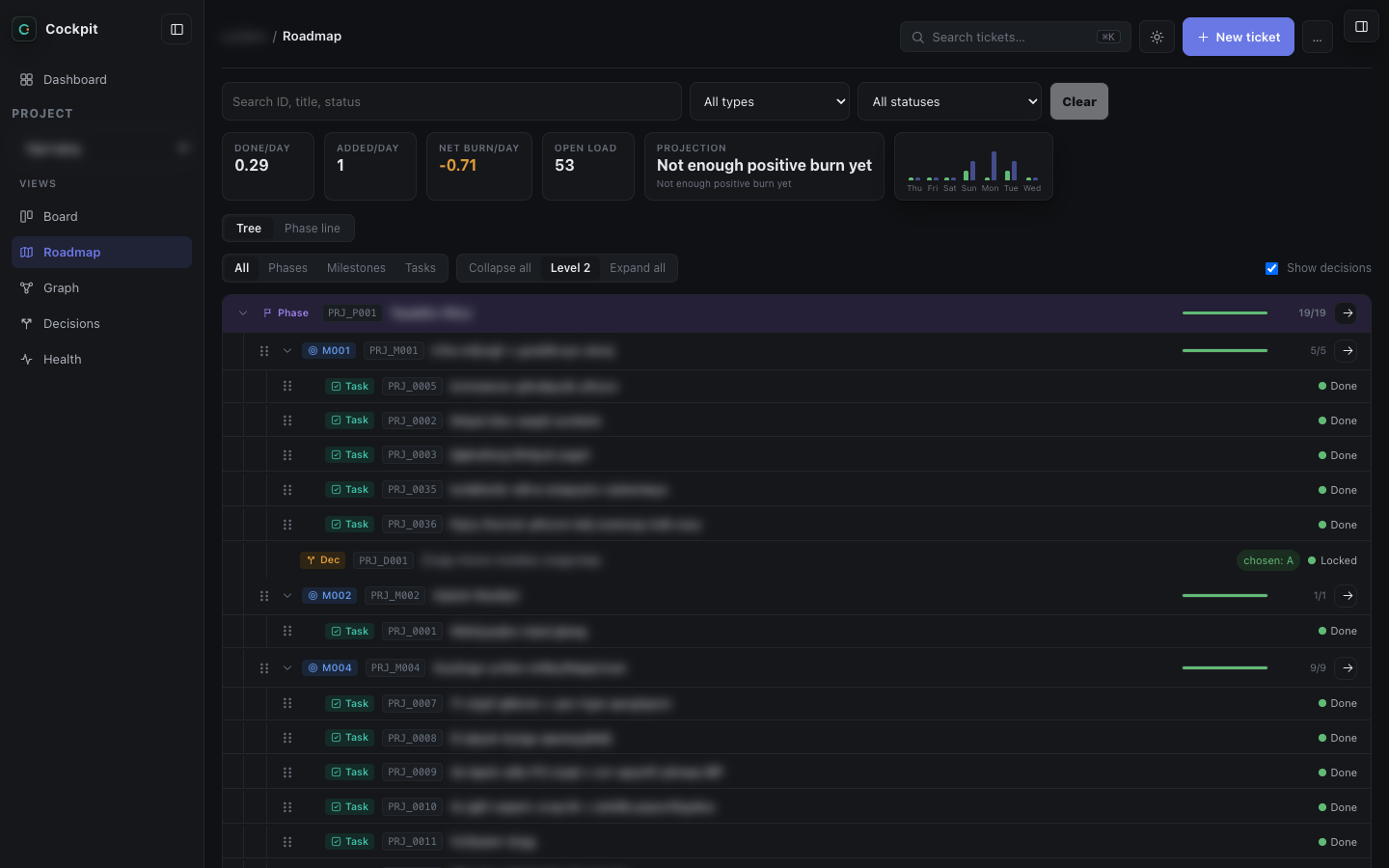
Task: Click Expand all
Action: tap(638, 268)
